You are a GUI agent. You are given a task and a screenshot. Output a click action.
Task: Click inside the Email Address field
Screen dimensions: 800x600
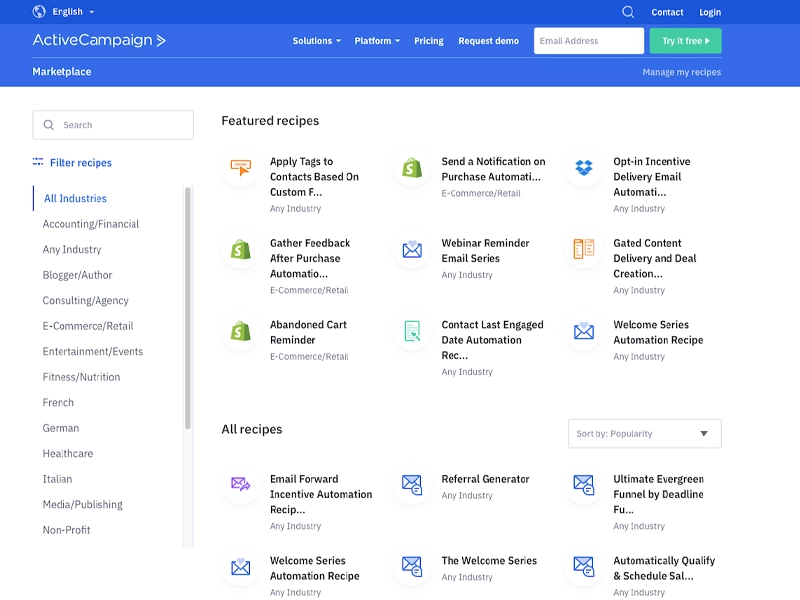[588, 41]
